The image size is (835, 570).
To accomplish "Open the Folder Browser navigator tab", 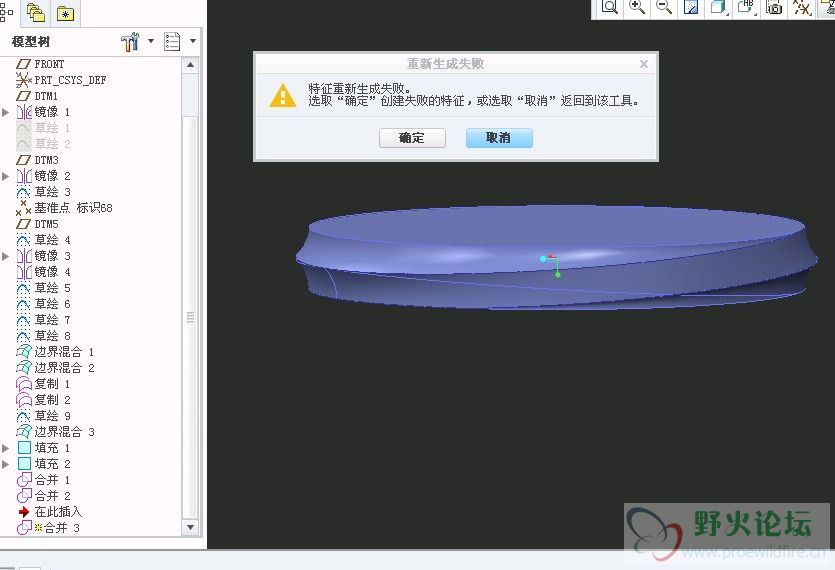I will click(36, 13).
